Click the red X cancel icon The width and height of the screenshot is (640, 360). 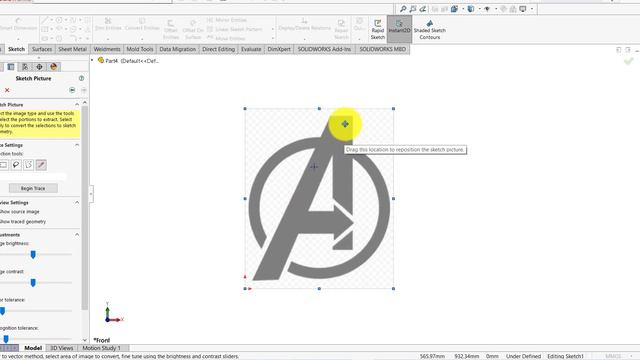[7, 90]
